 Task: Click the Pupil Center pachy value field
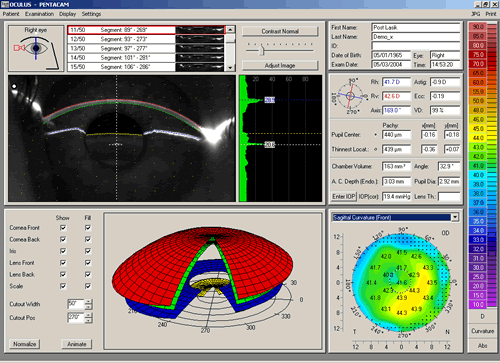click(396, 135)
